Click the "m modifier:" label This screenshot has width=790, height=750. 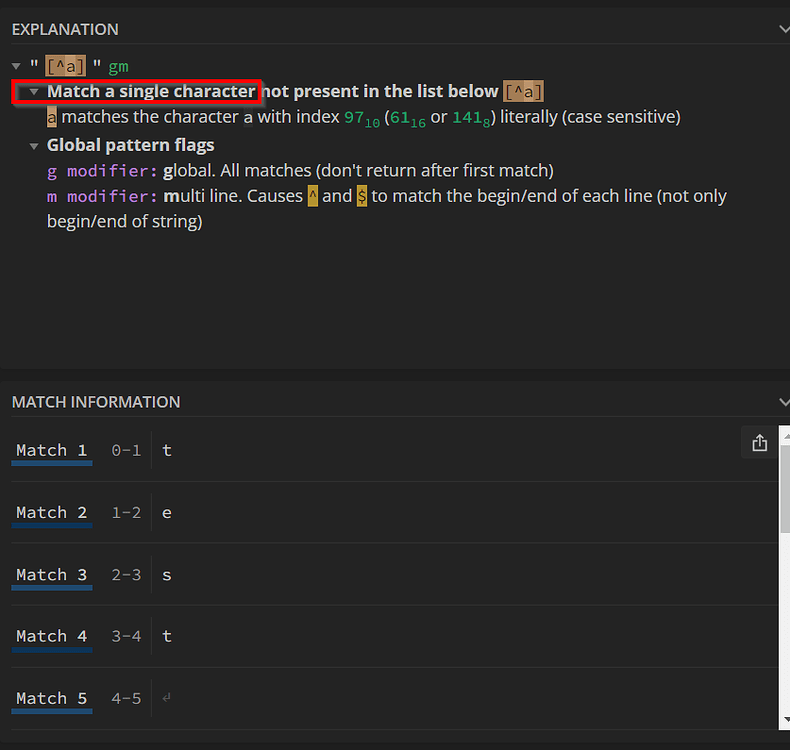102,196
